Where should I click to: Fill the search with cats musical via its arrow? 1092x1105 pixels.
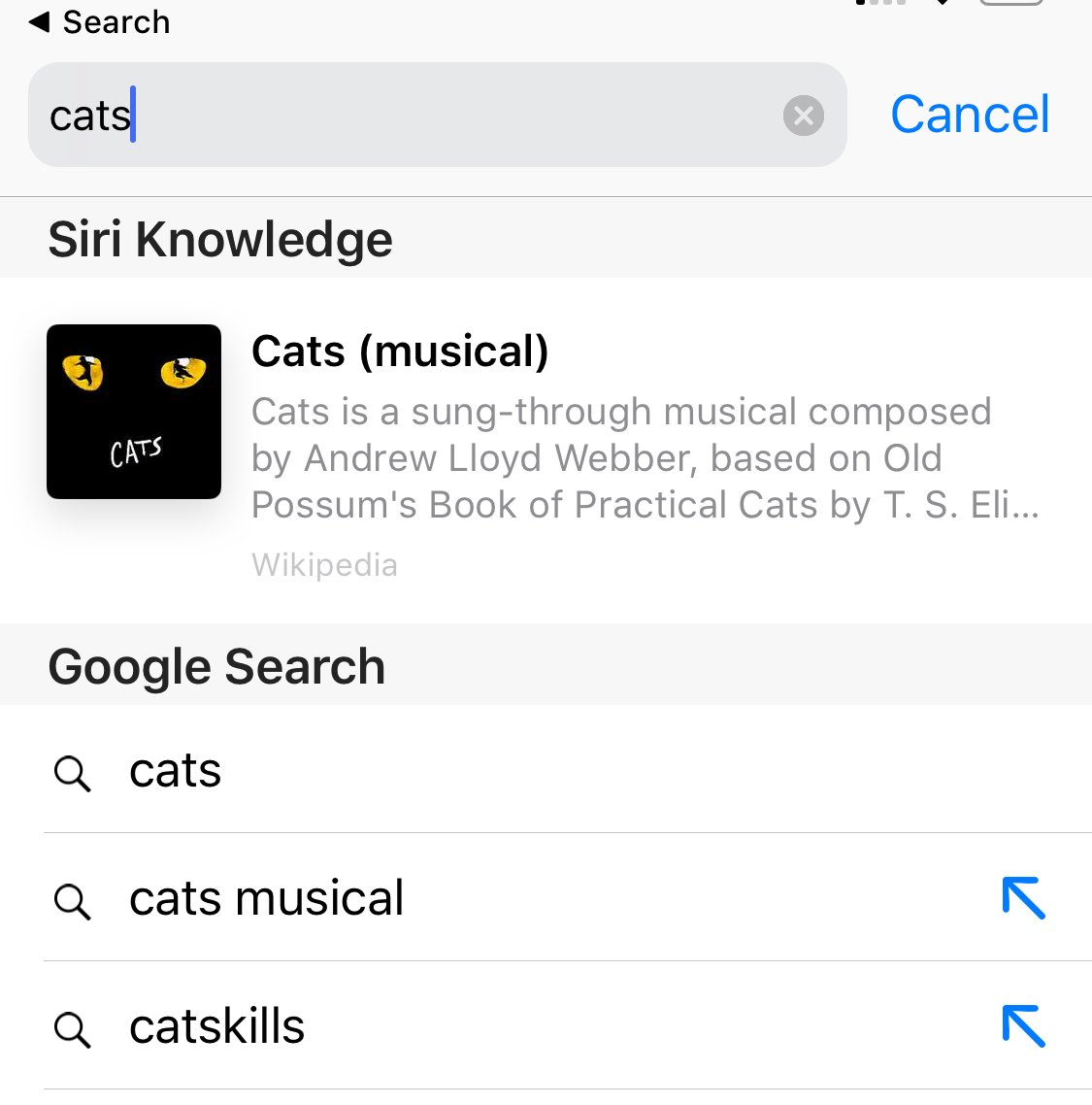coord(1024,898)
